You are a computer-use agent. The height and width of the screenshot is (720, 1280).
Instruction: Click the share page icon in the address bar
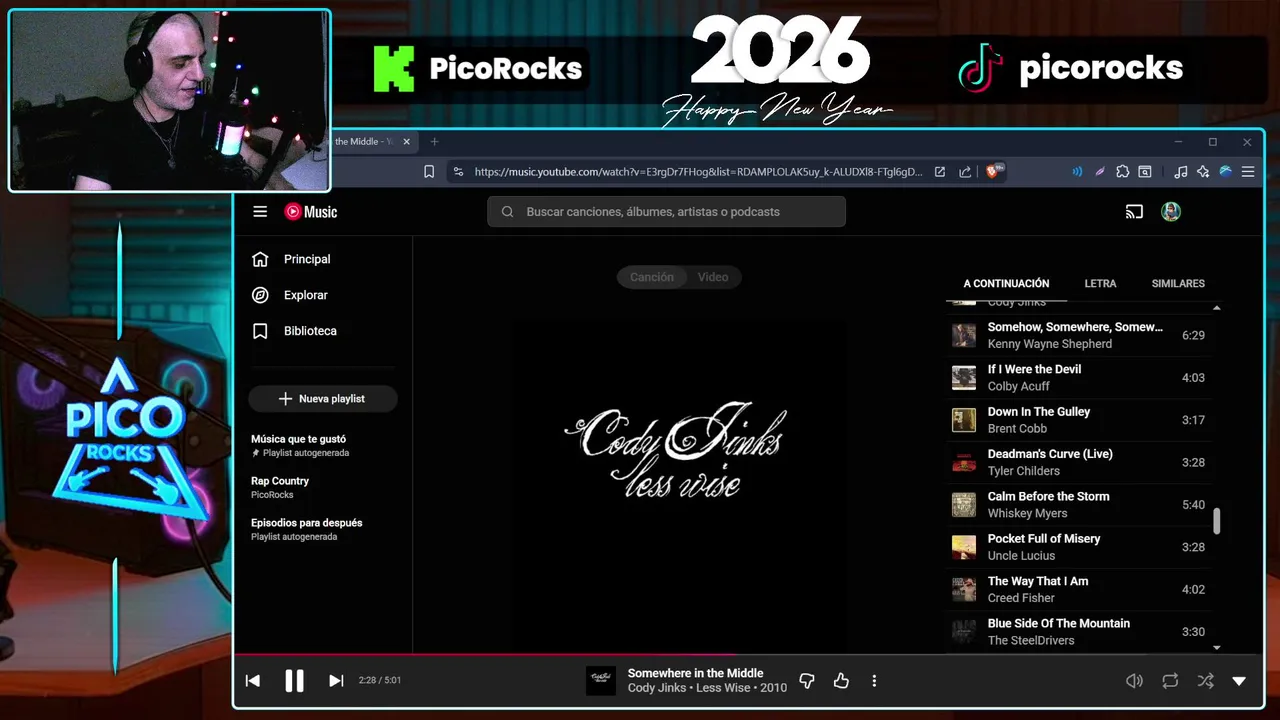click(x=965, y=172)
